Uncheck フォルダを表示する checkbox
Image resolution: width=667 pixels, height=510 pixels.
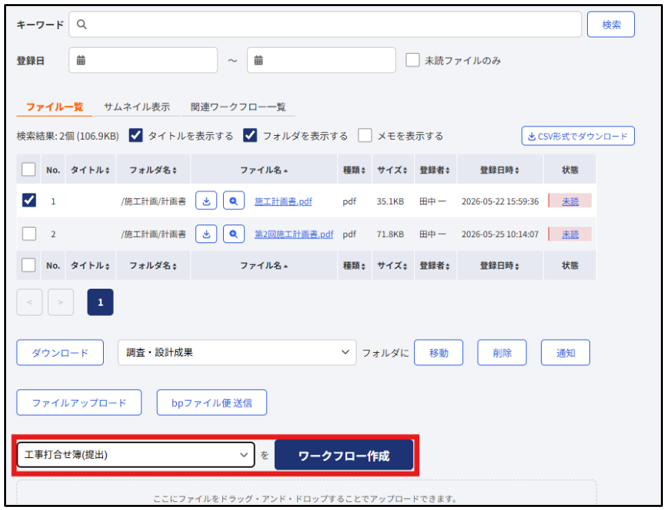click(x=250, y=135)
